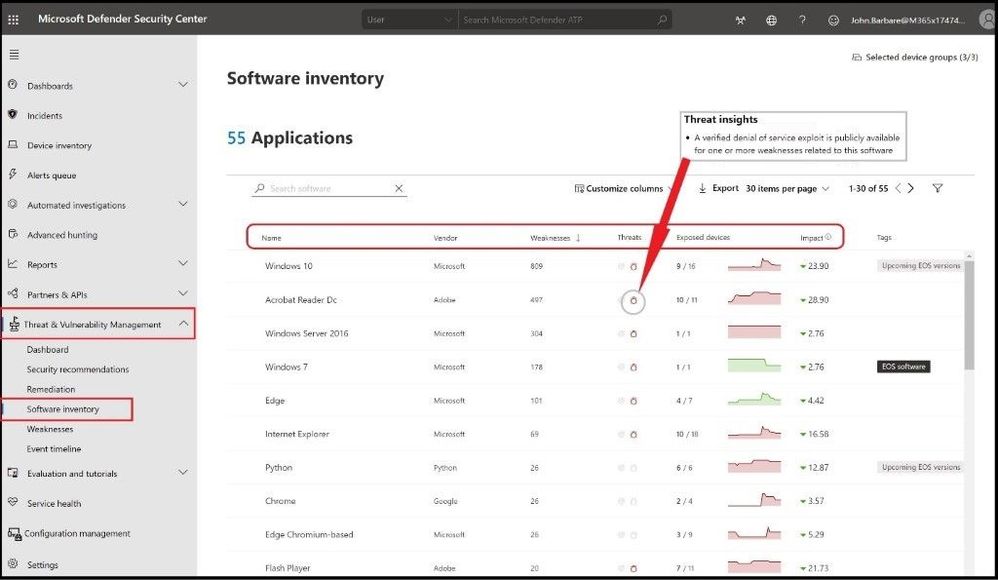Click Upcoming EOS versions tag on Windows 10
998x580 pixels.
click(x=920, y=266)
